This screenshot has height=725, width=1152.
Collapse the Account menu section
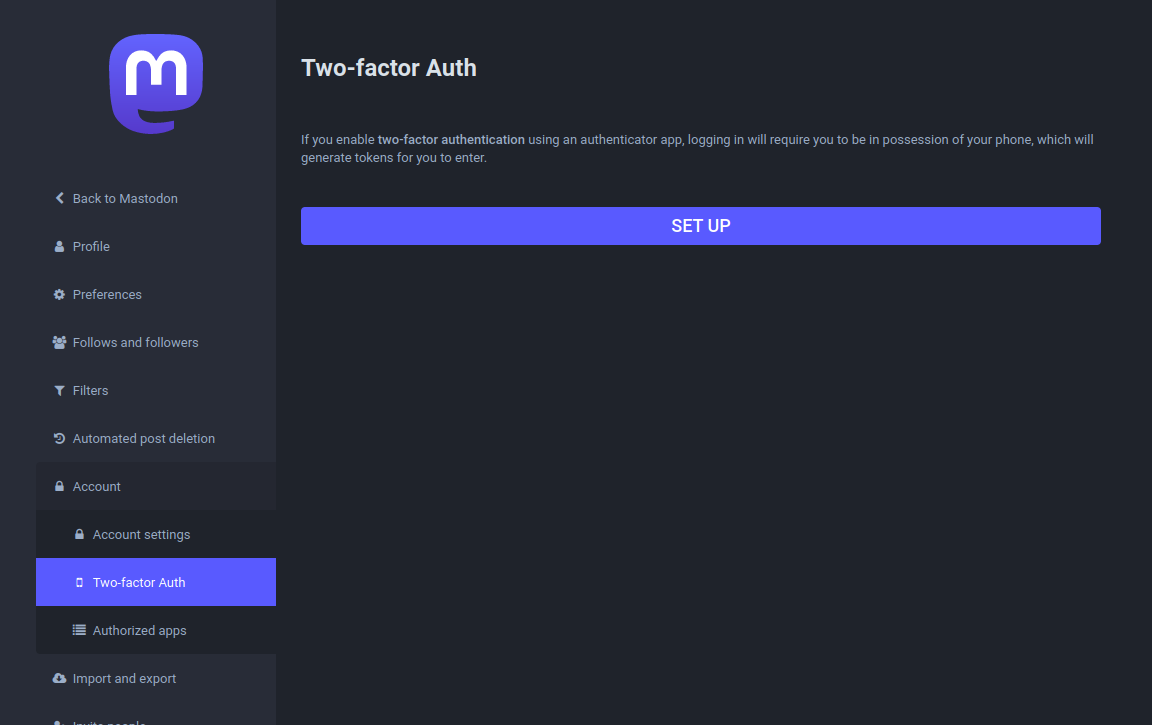[x=97, y=487]
